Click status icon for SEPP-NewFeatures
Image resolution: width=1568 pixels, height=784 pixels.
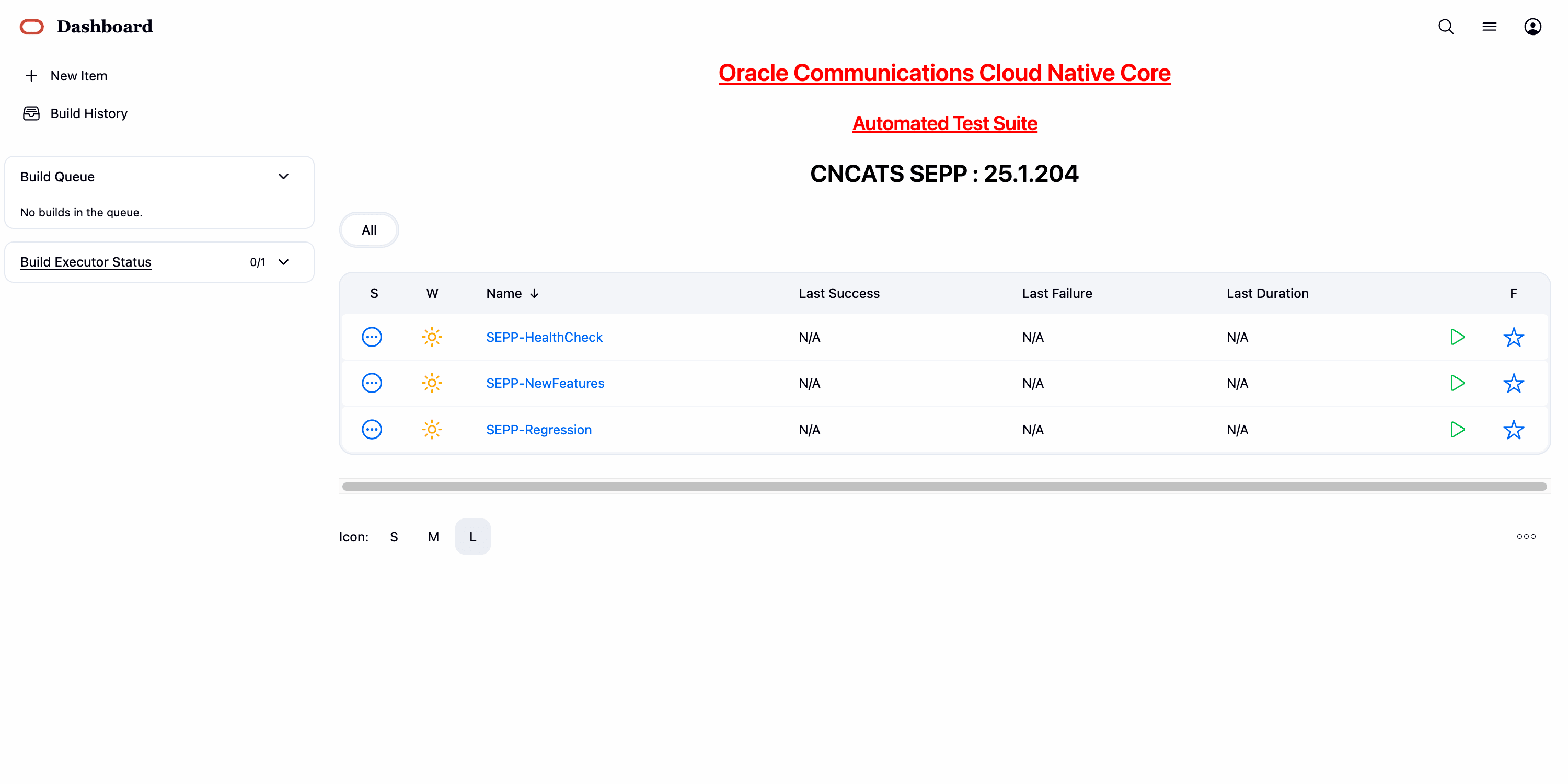(x=372, y=383)
